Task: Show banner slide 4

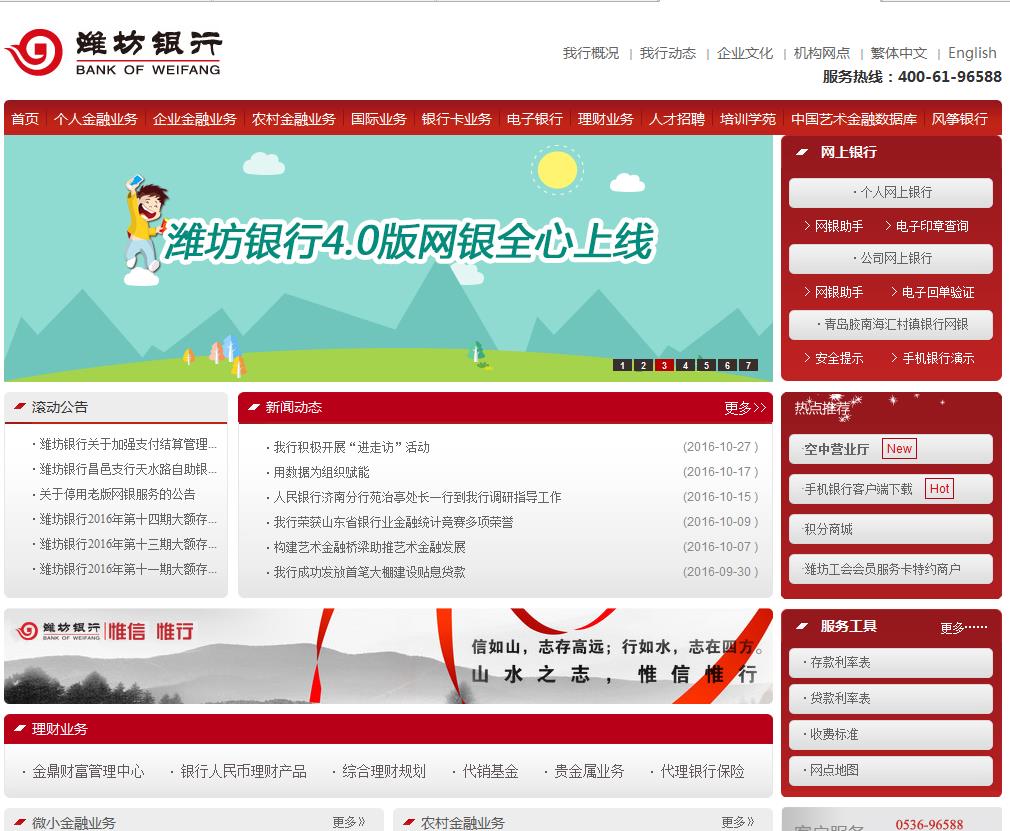Action: coord(685,365)
